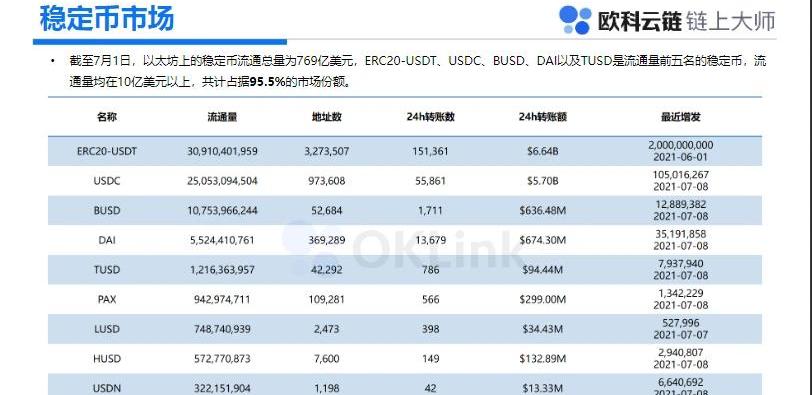Click the OKLink blue dots logo icon
812x395 pixels.
575,20
